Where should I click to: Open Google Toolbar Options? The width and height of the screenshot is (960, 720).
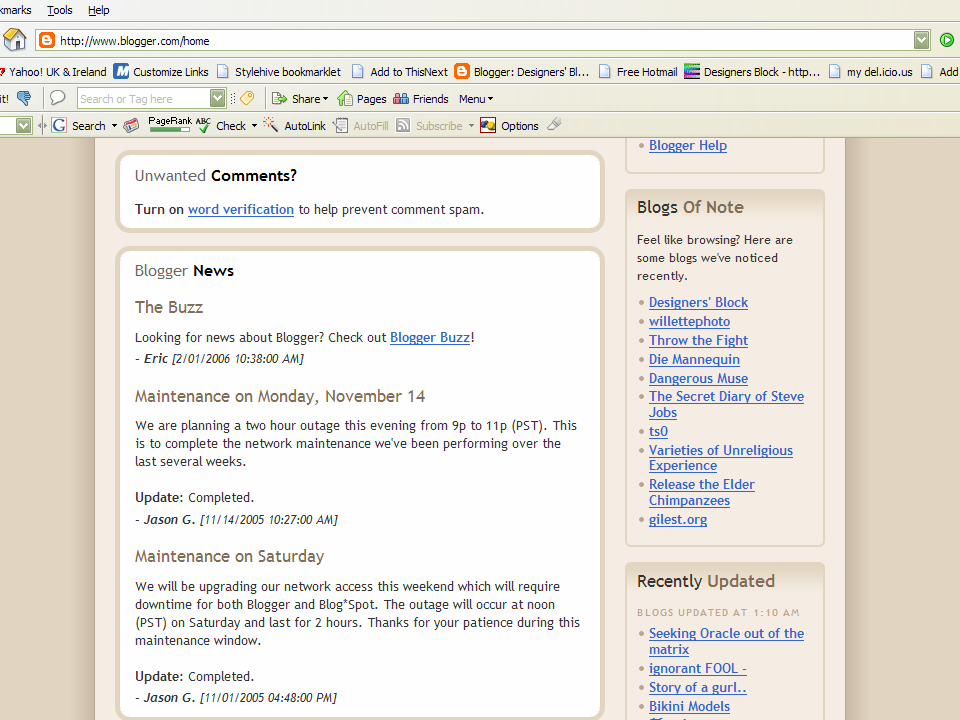509,126
